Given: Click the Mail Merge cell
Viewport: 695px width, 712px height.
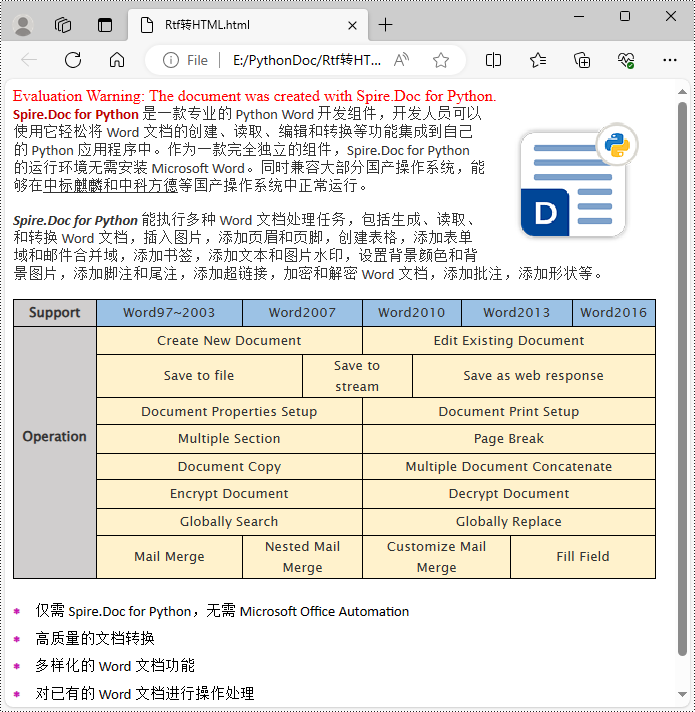Looking at the screenshot, I should pyautogui.click(x=169, y=557).
